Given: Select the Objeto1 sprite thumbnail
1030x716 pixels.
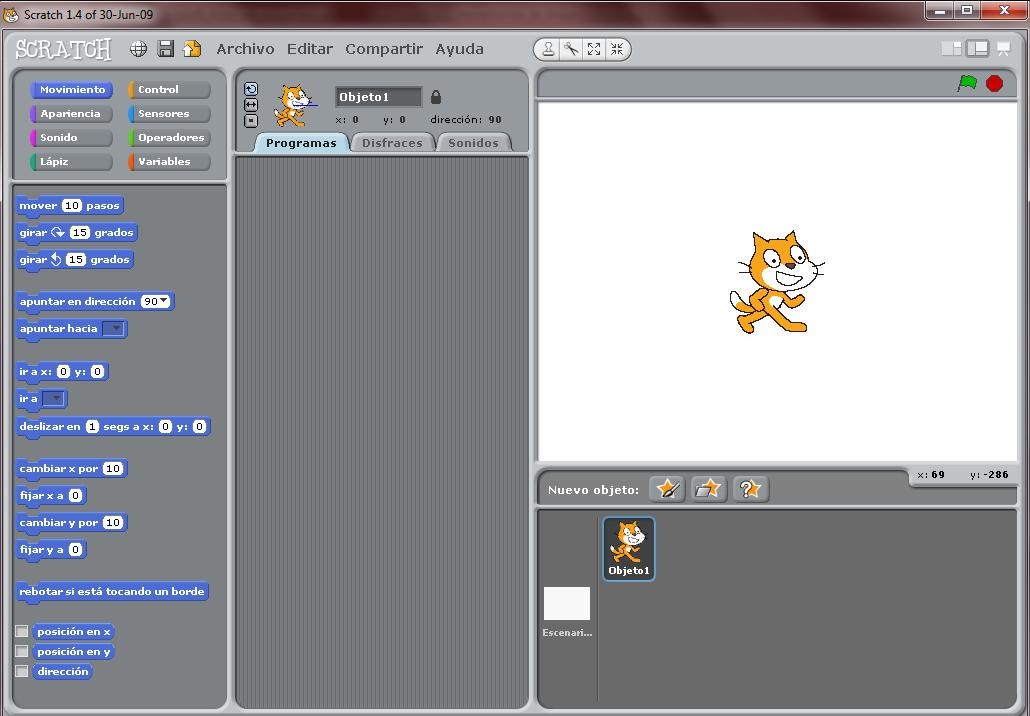Looking at the screenshot, I should [629, 548].
